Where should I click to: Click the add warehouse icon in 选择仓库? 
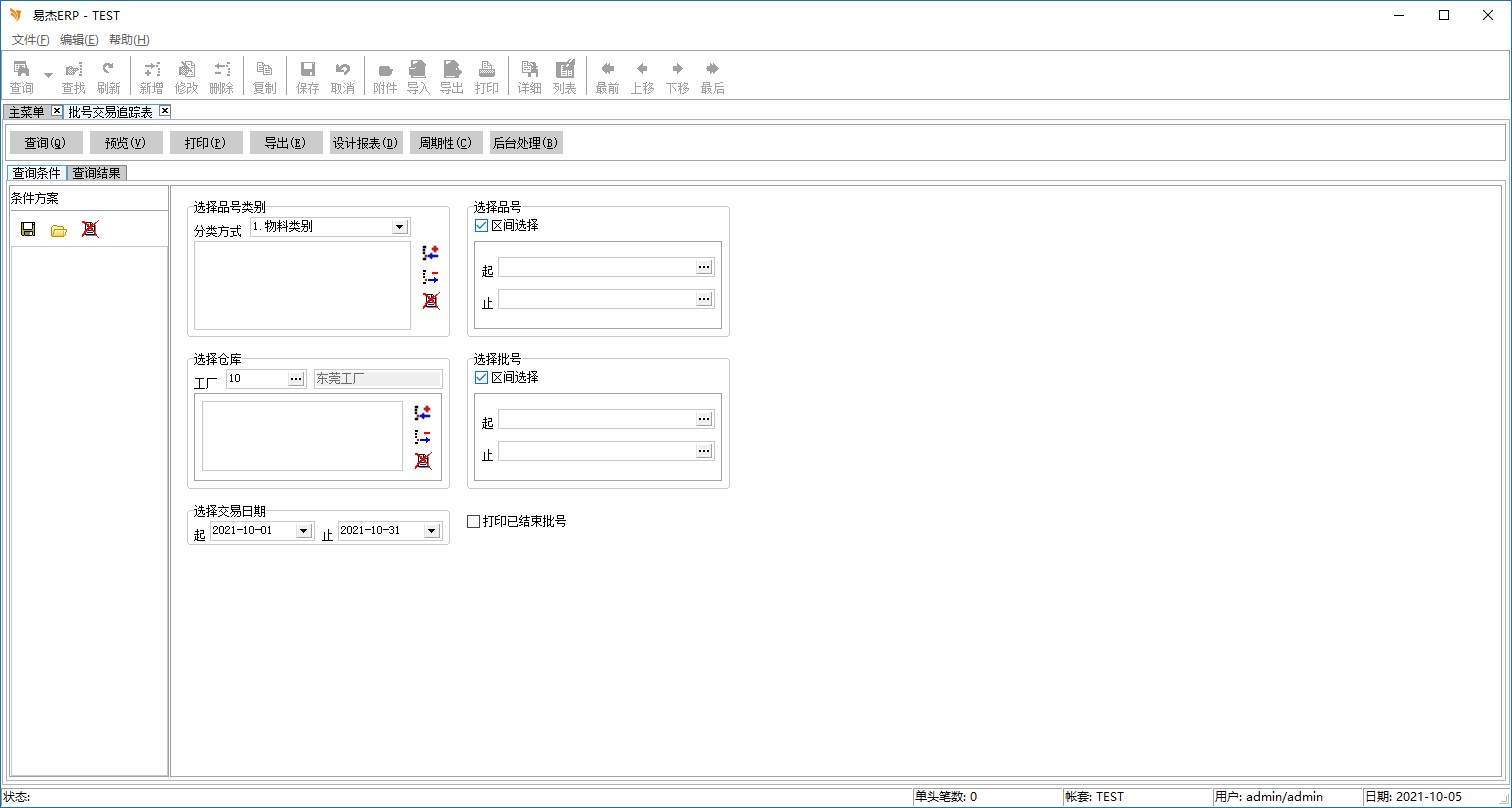point(423,413)
